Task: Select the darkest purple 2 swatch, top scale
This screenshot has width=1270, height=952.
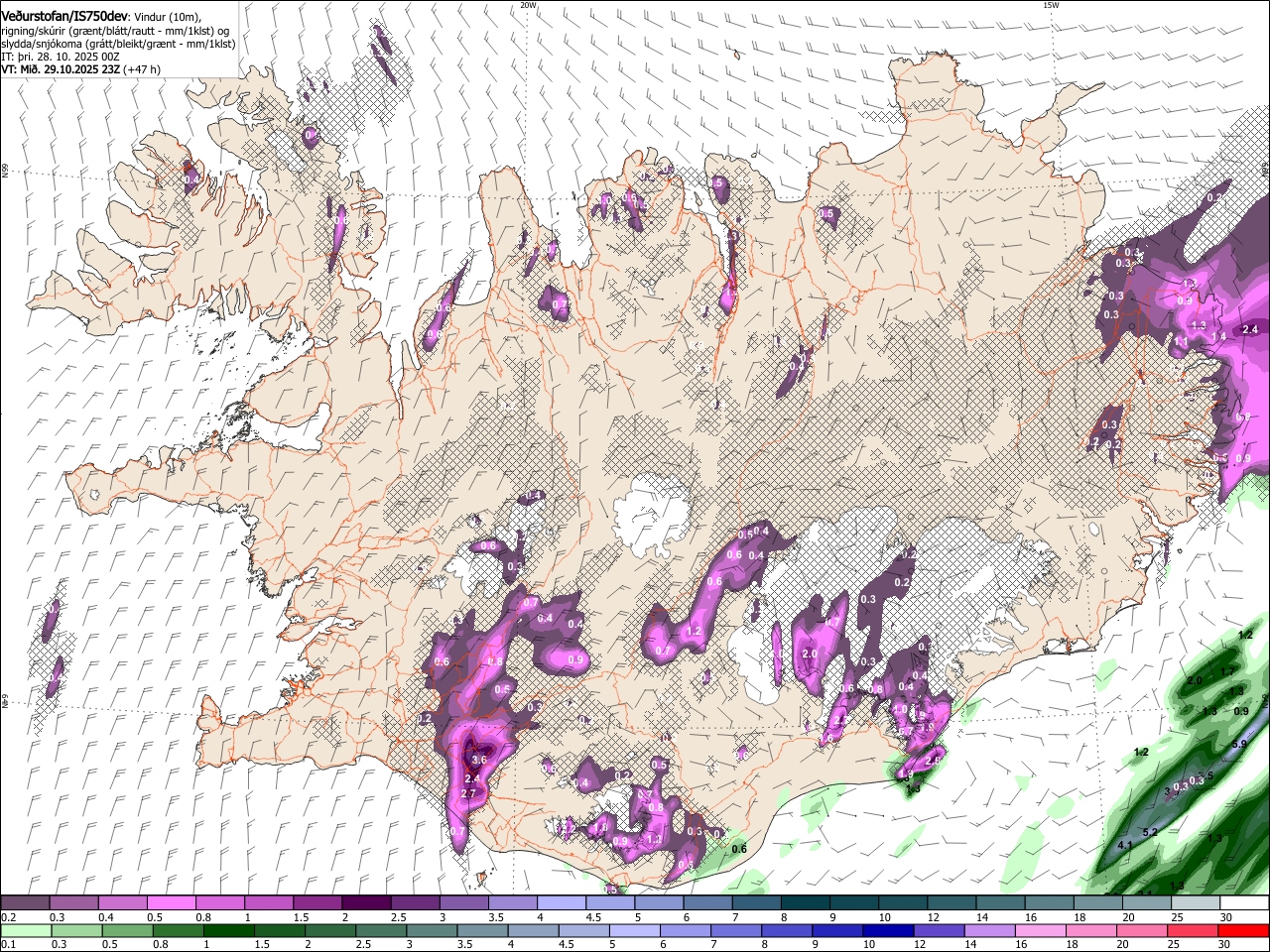Action: click(366, 902)
